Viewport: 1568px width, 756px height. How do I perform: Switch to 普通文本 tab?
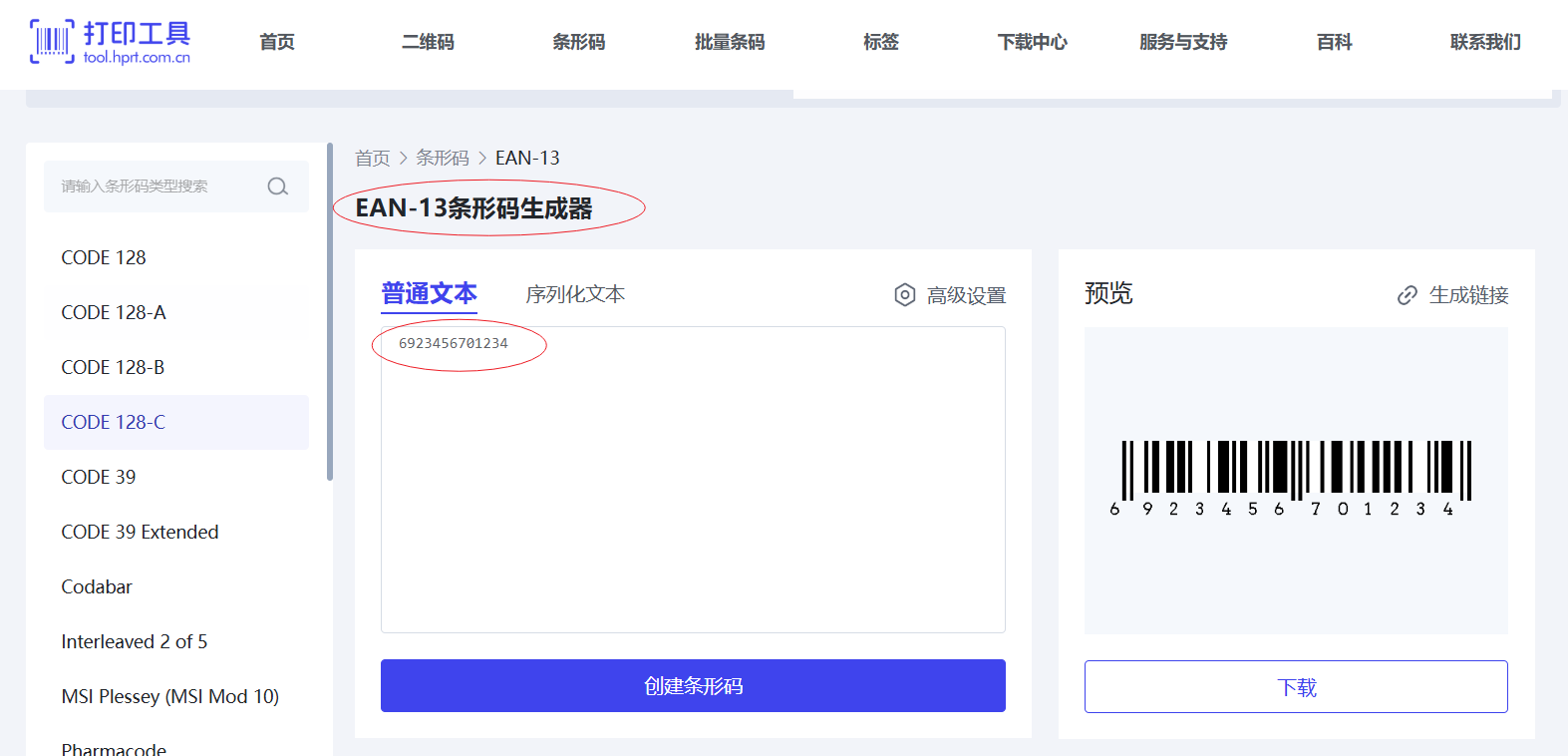(429, 294)
